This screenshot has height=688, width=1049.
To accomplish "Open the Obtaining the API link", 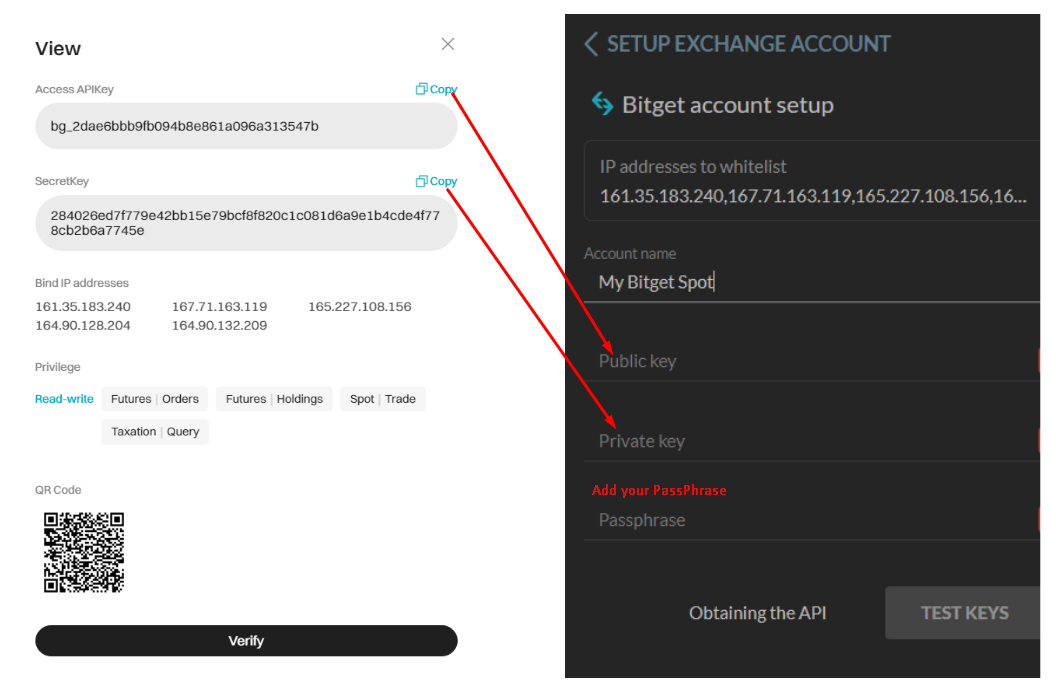I will 757,612.
